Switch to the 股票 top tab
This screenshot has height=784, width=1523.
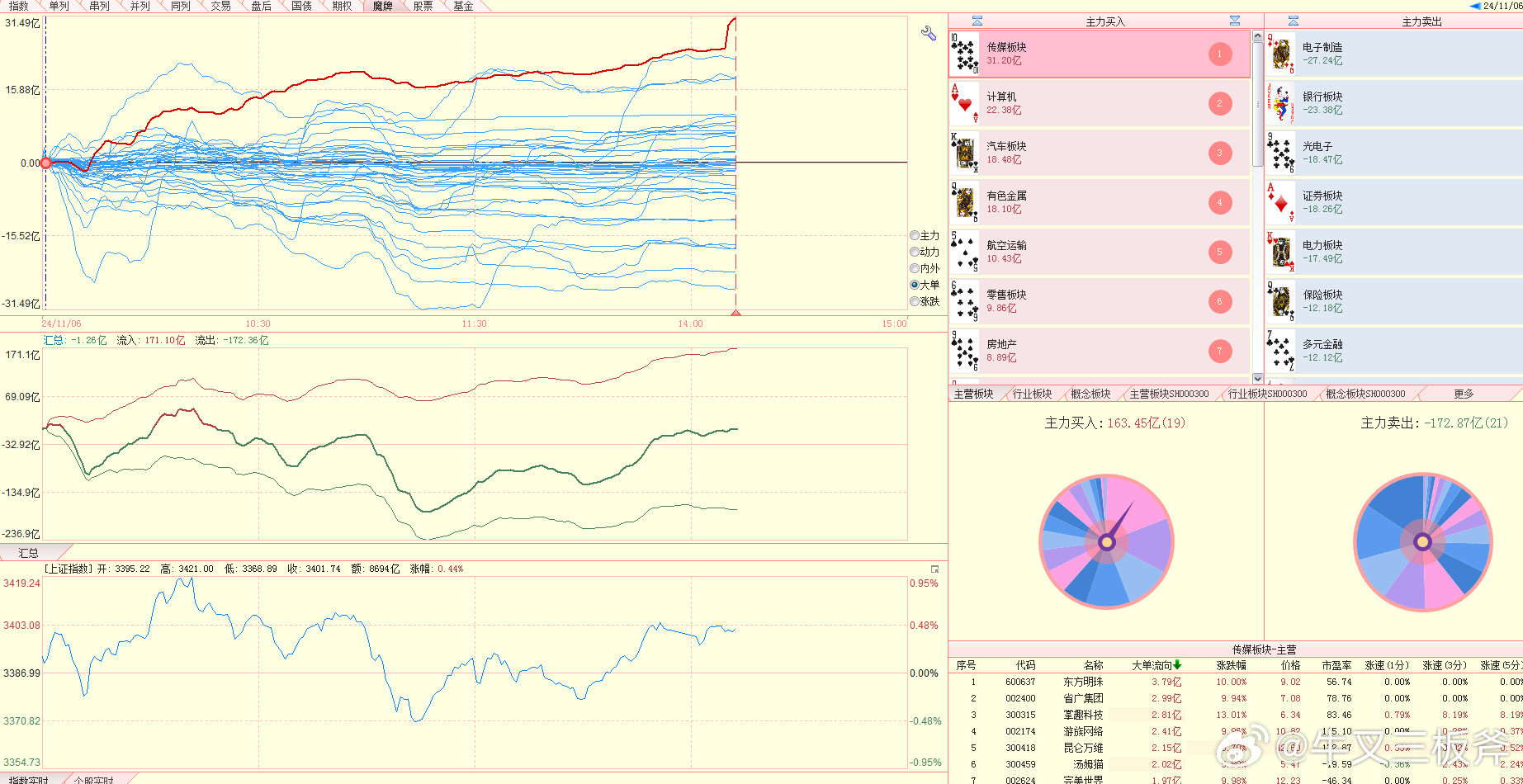[423, 6]
